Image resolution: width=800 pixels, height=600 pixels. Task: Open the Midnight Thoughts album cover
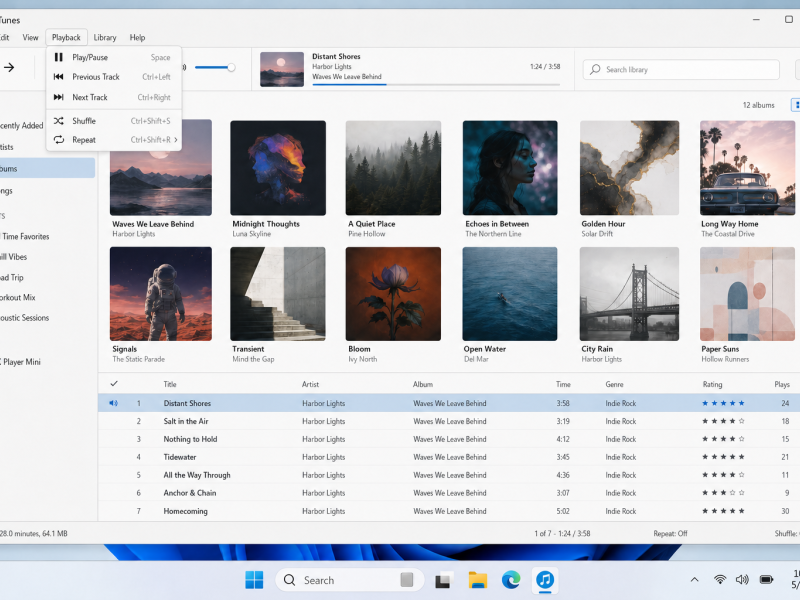point(278,168)
